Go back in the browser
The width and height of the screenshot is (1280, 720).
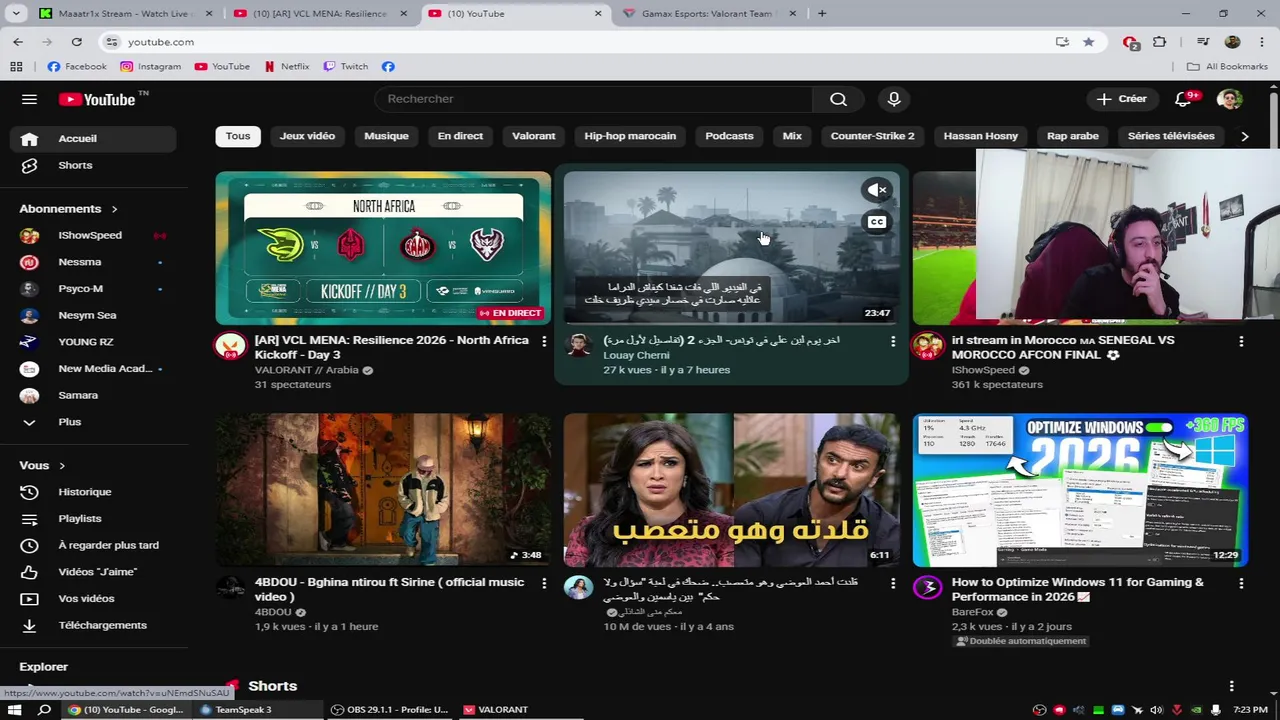tap(18, 42)
